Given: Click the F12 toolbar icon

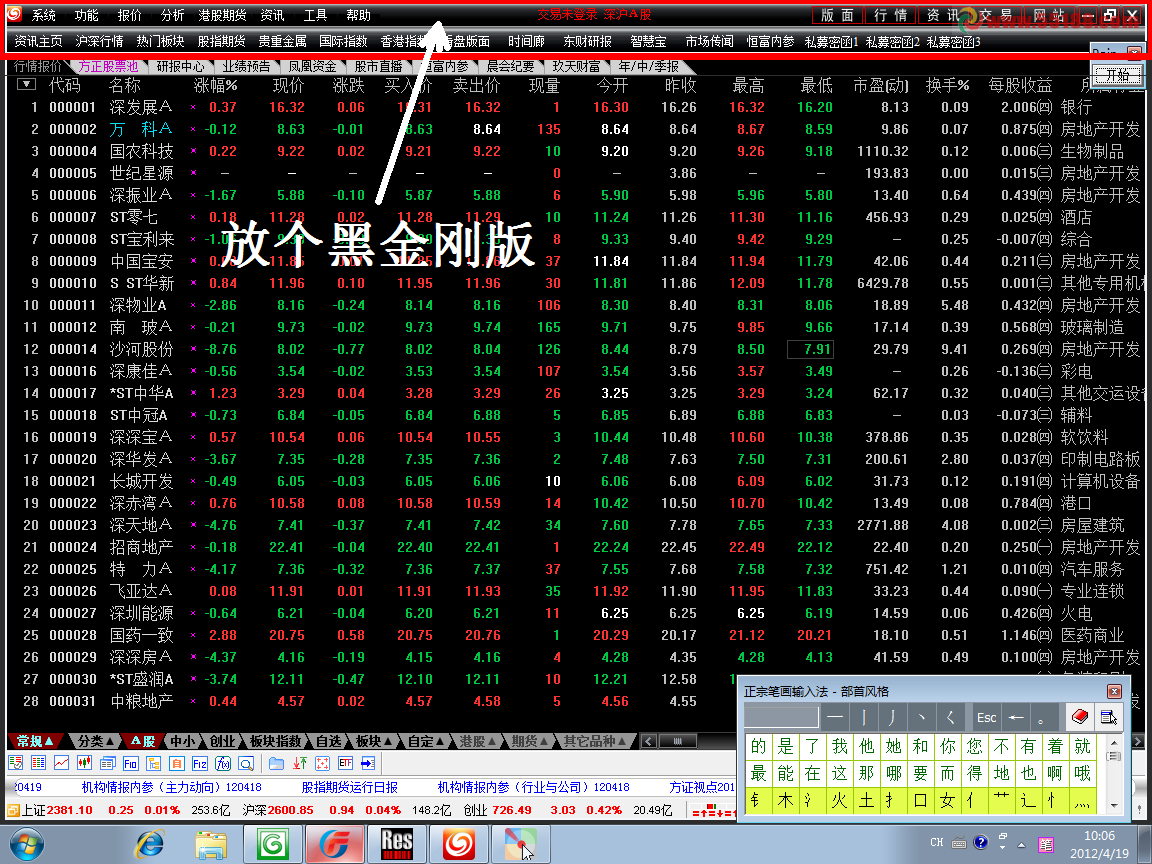Looking at the screenshot, I should click(x=200, y=763).
